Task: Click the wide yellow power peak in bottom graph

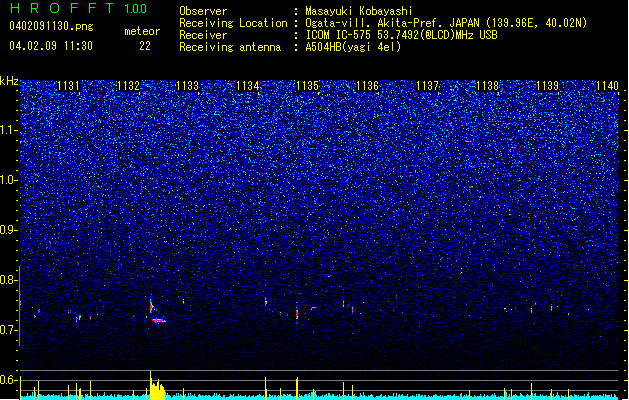Action: pos(157,388)
